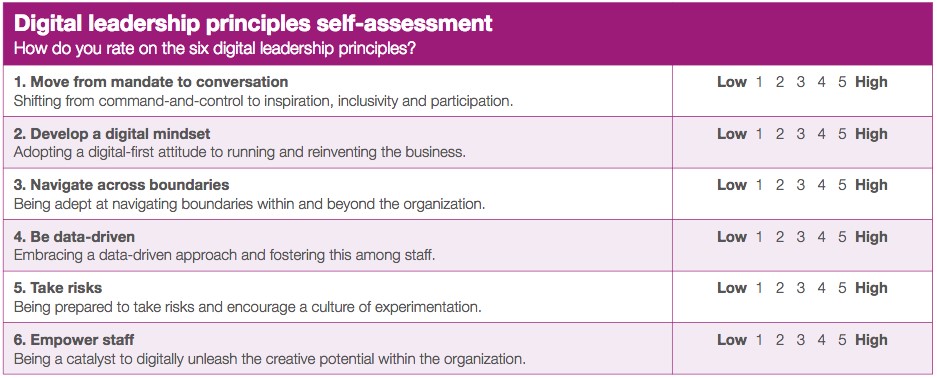Image resolution: width=937 pixels, height=378 pixels.
Task: Choose rating 3 for Develop a digital mindset
Action: coord(801,134)
